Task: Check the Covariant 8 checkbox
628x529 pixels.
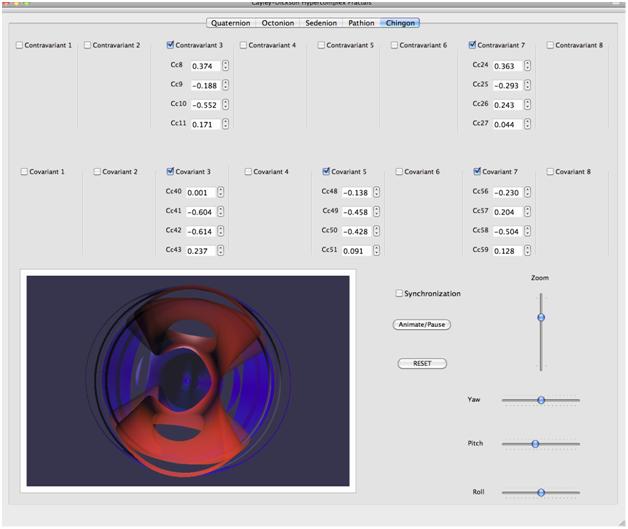Action: 550,171
